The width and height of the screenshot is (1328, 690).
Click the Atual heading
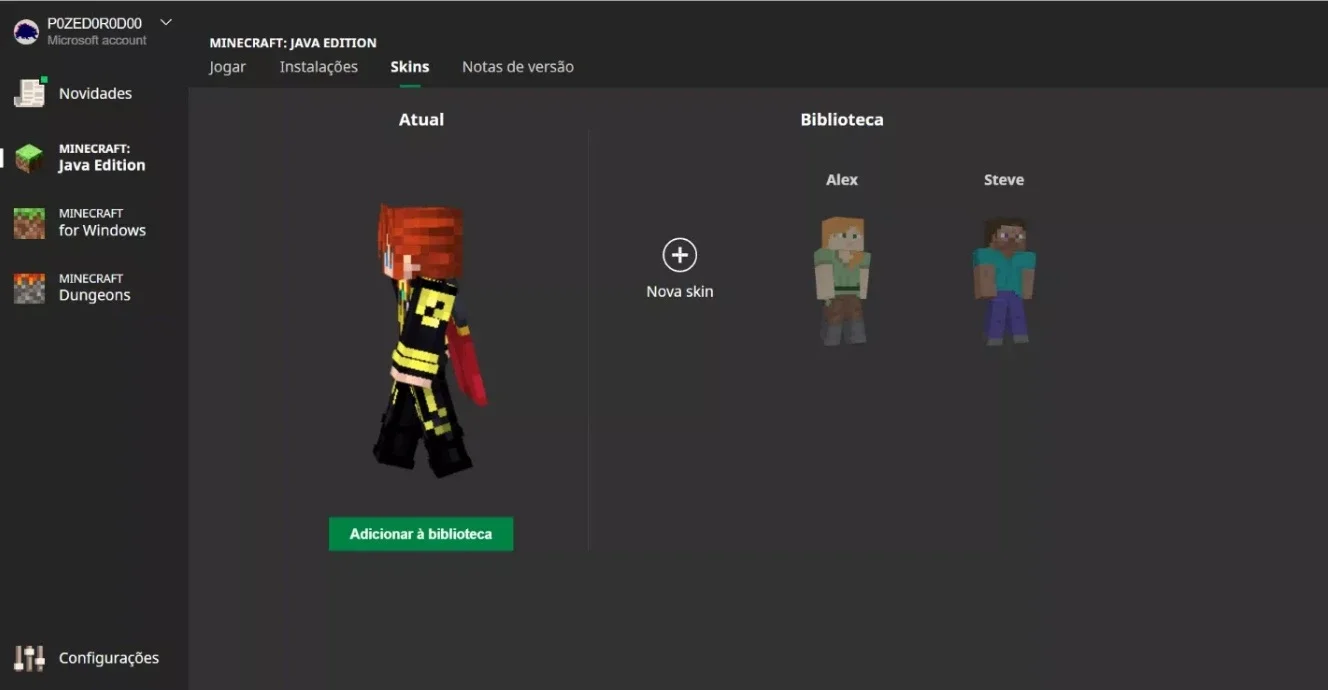point(421,119)
